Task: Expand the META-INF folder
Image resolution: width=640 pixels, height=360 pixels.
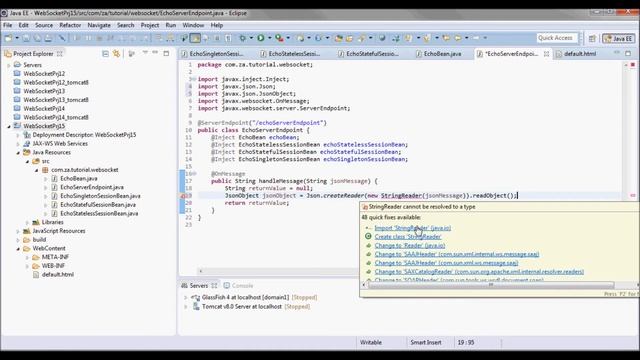Action: (27, 257)
